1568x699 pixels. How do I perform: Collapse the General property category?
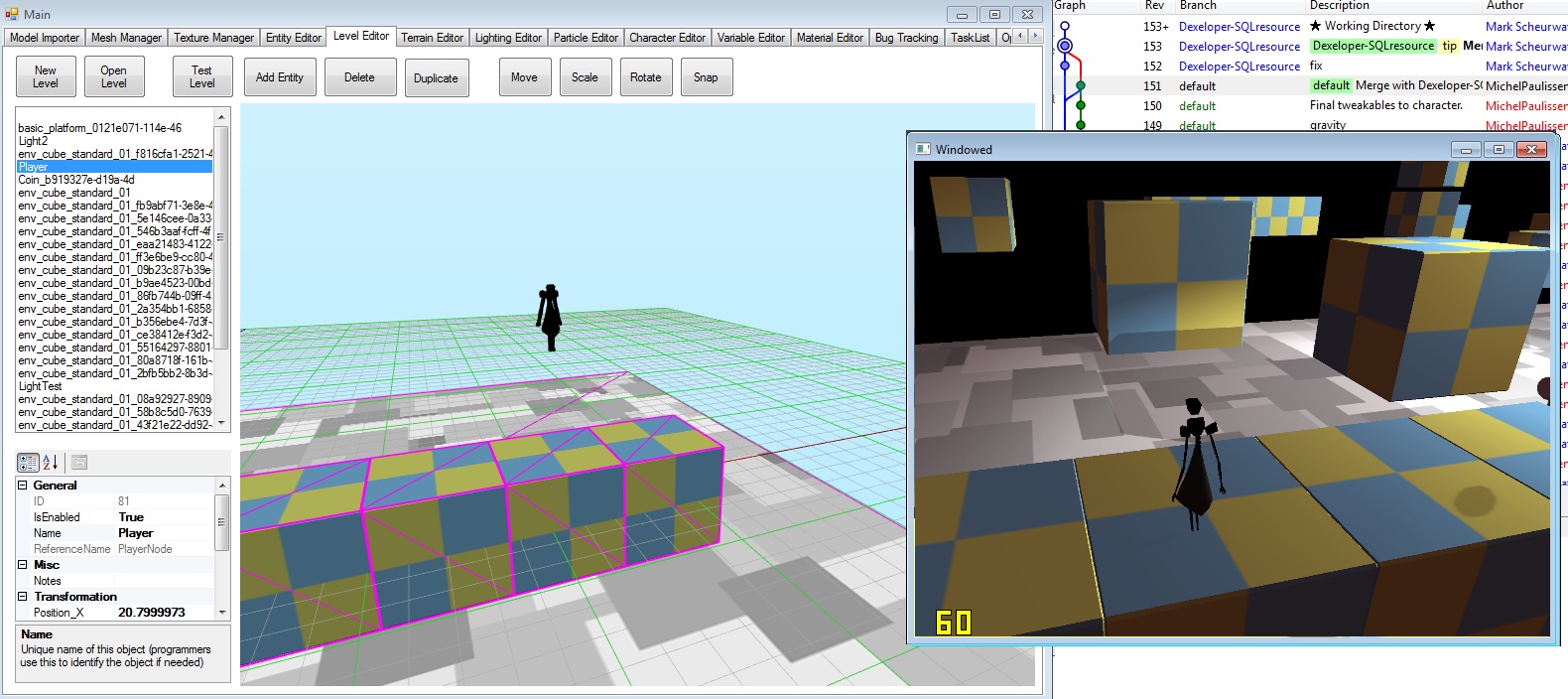[23, 486]
